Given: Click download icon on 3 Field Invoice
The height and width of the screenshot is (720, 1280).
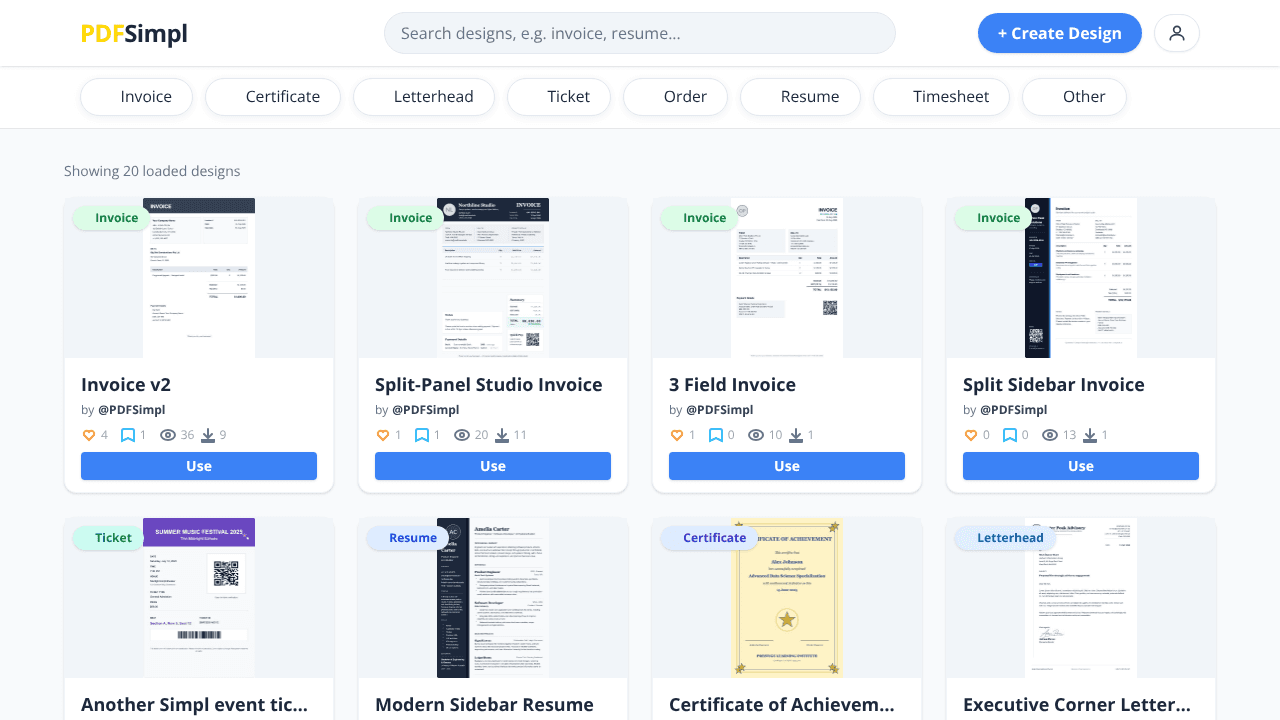Looking at the screenshot, I should [796, 435].
